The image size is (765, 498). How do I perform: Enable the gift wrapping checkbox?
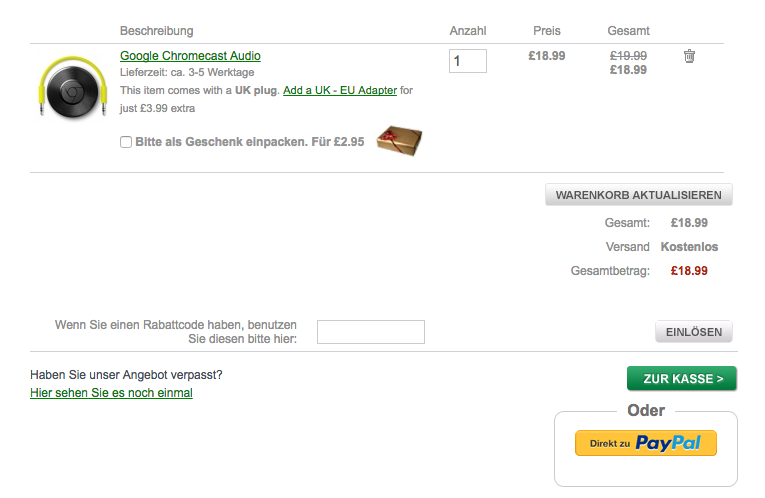point(126,142)
